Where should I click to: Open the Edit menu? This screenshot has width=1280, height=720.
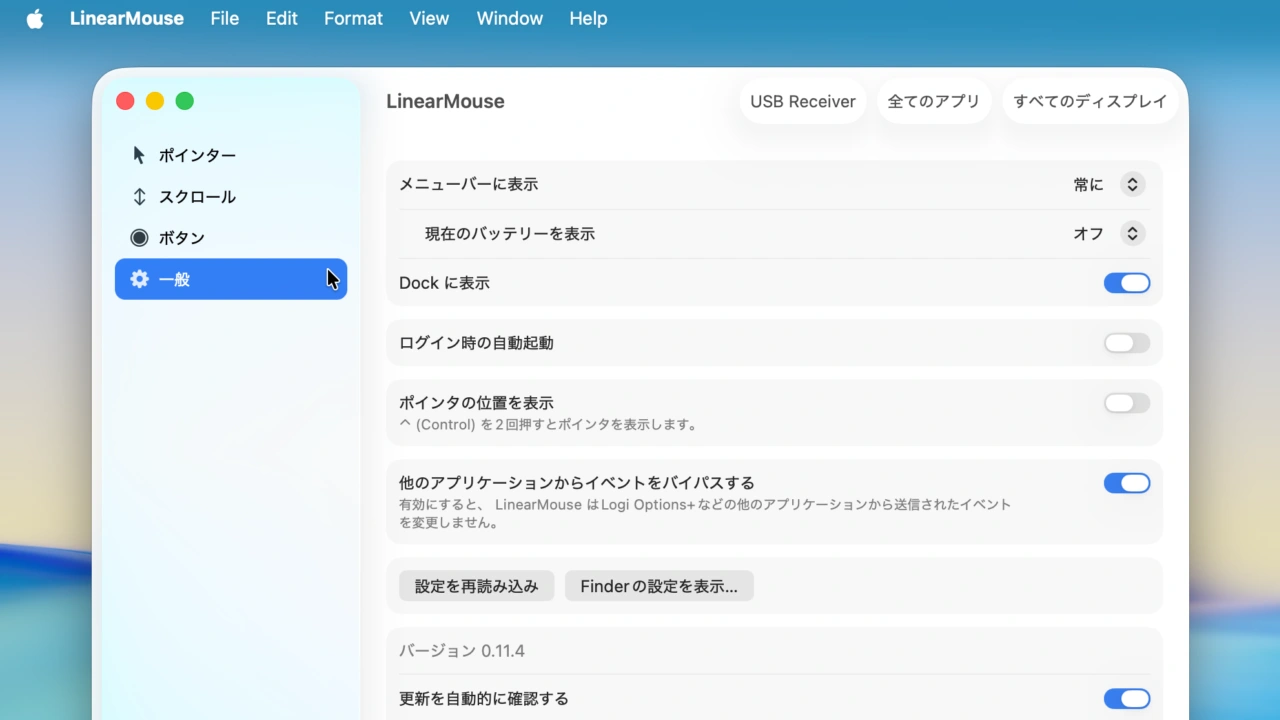click(282, 19)
